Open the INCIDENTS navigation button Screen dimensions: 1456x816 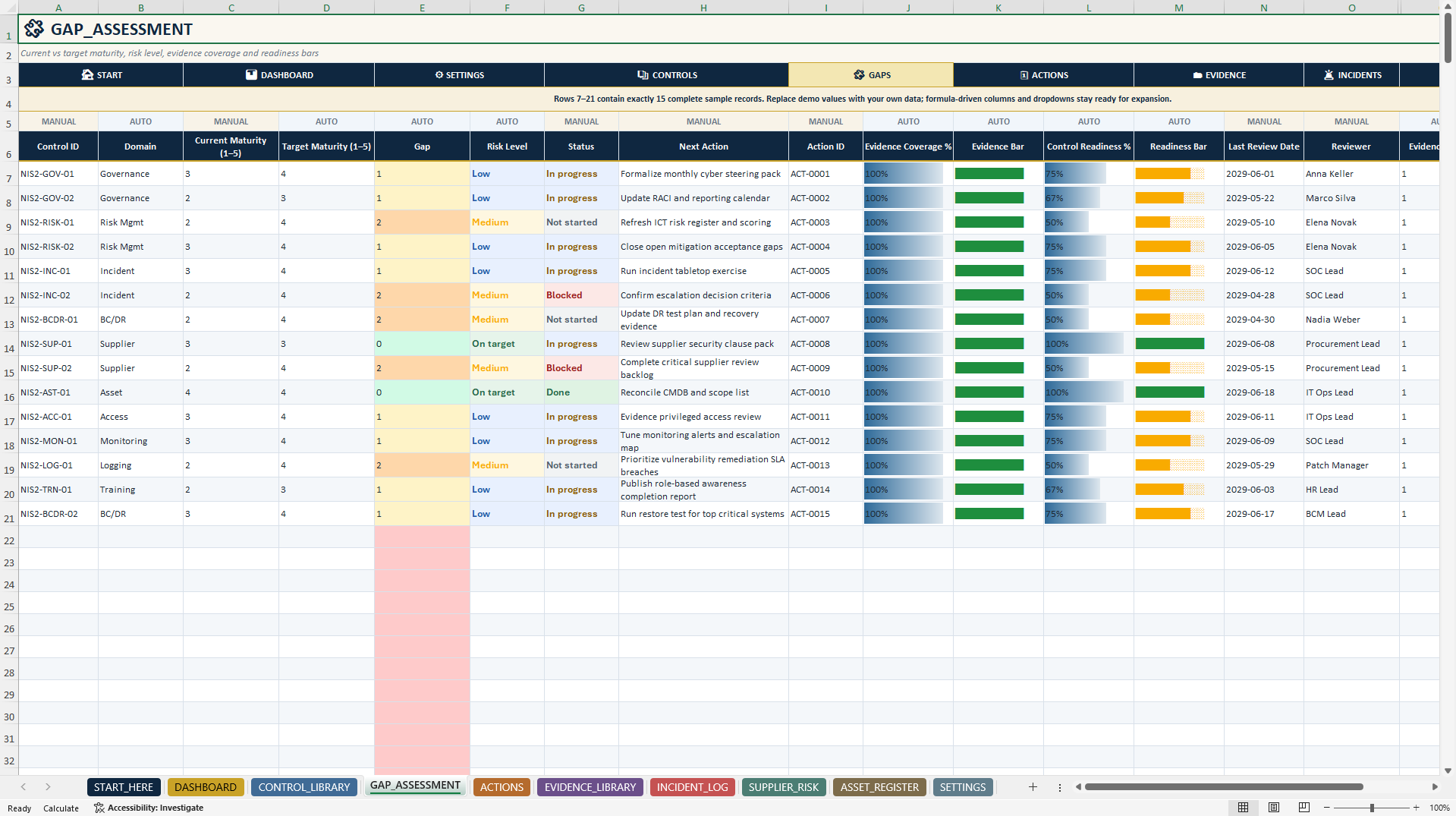pos(1351,75)
